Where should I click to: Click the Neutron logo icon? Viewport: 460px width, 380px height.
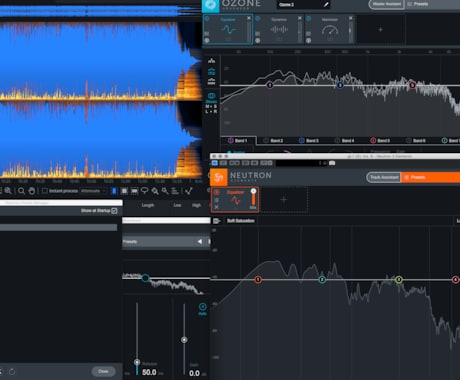pyautogui.click(x=219, y=177)
